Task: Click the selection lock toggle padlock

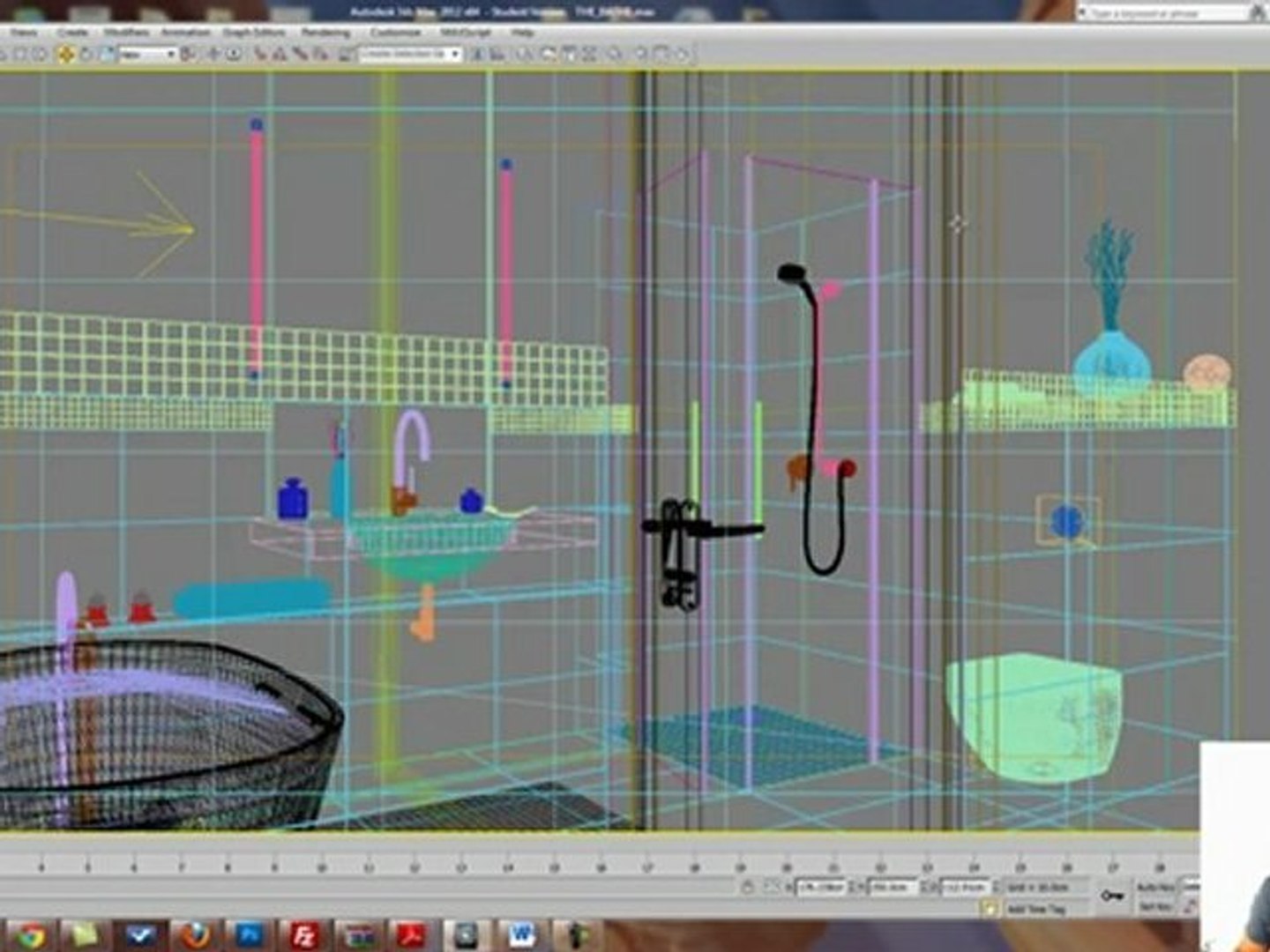Action: [748, 887]
